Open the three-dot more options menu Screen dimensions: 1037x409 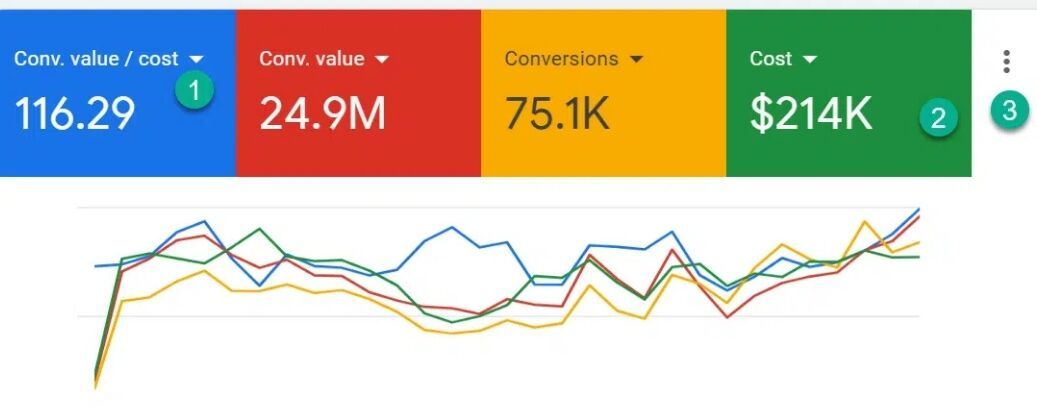click(x=1006, y=62)
